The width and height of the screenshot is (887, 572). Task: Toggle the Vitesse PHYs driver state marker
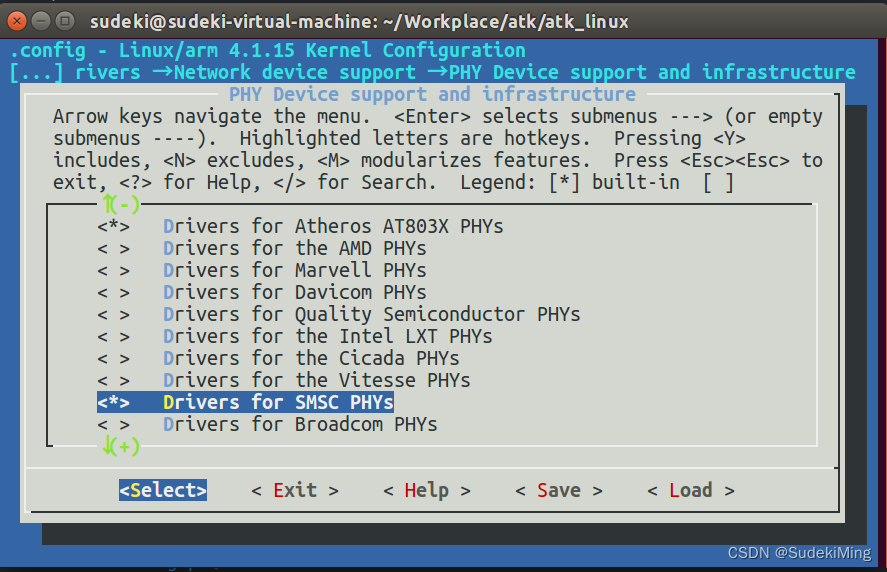click(x=114, y=381)
